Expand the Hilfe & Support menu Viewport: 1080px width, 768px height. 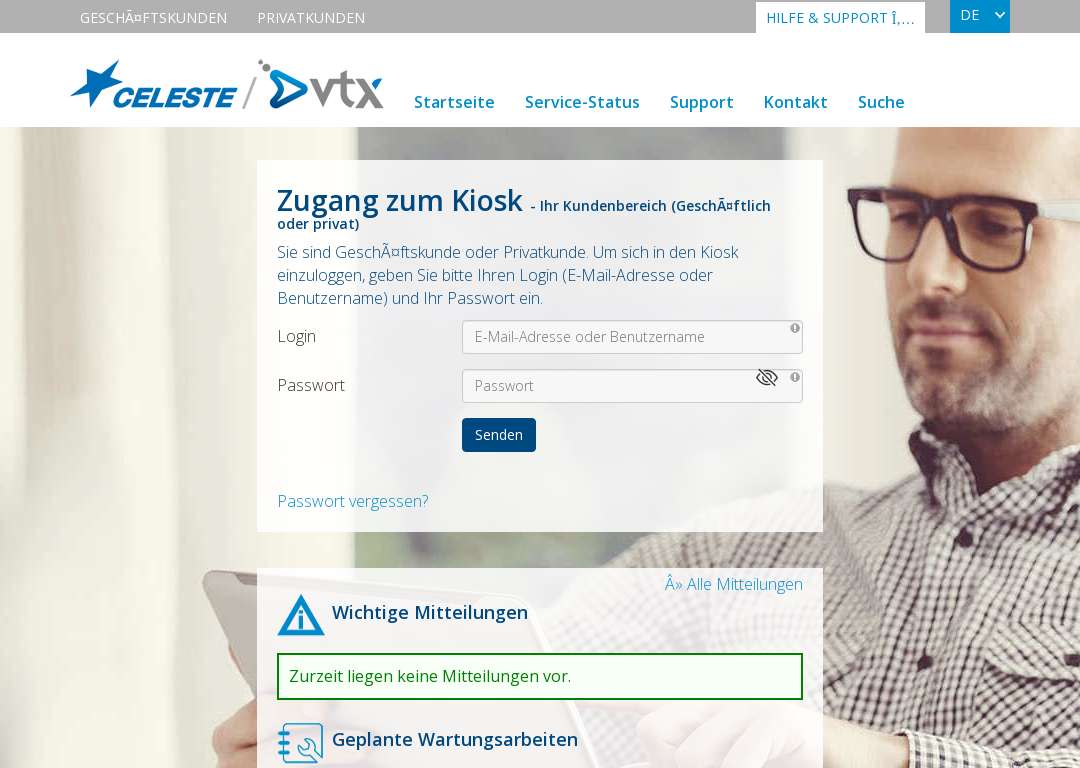840,18
